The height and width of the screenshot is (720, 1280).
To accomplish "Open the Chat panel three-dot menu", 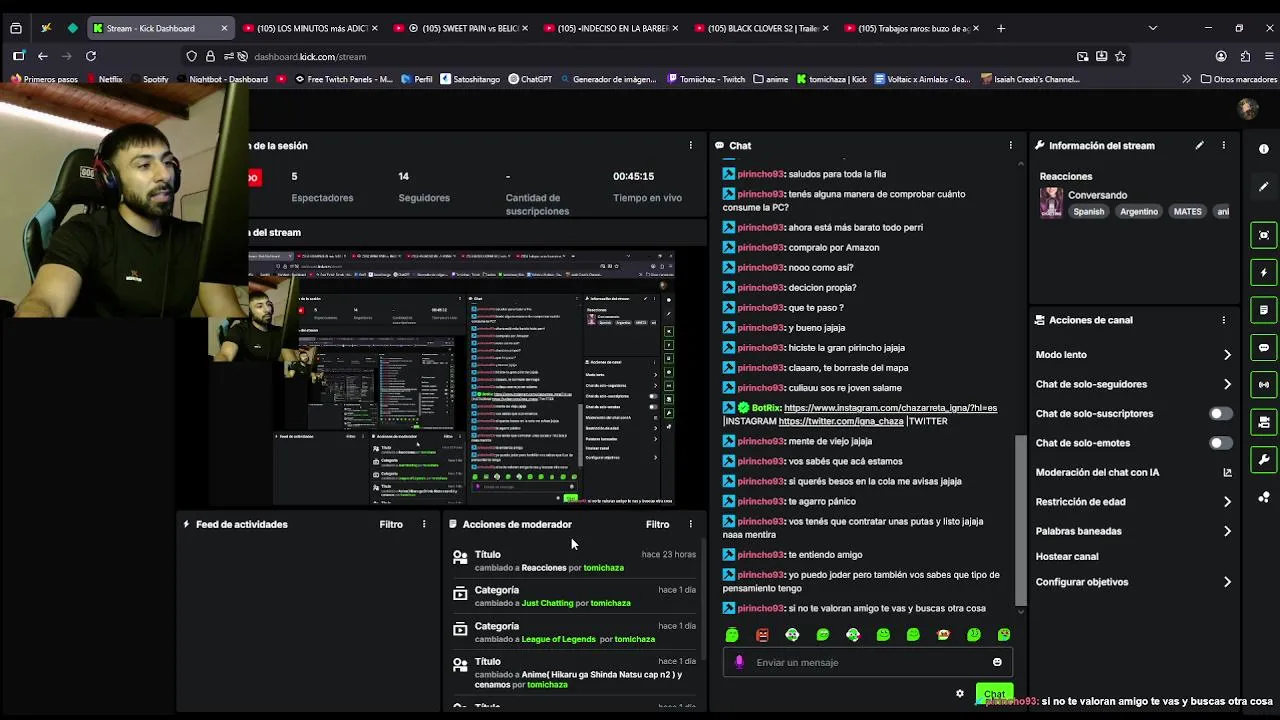I will [1010, 145].
